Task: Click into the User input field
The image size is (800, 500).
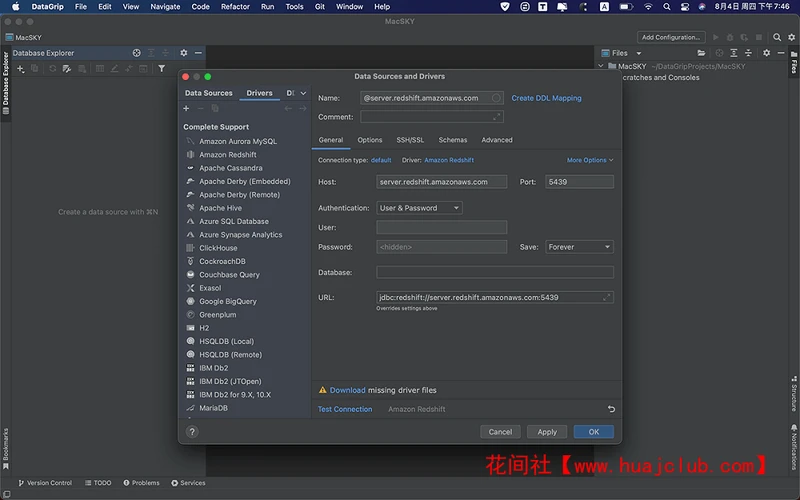Action: 441,228
